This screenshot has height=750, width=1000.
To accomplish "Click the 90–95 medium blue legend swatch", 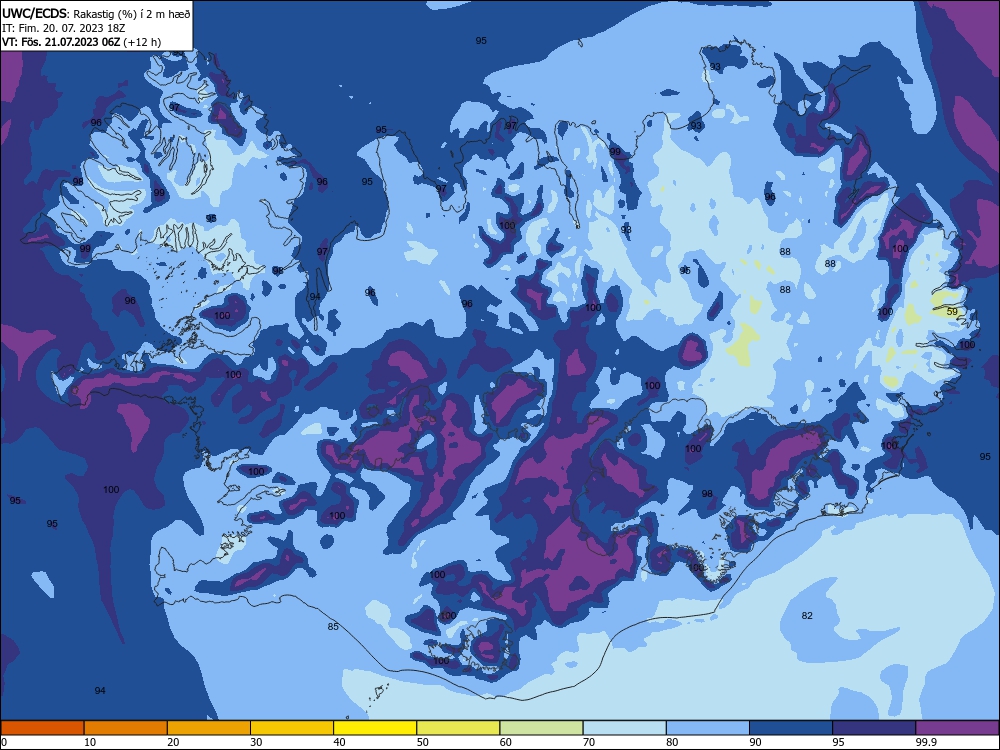I will pos(791,728).
